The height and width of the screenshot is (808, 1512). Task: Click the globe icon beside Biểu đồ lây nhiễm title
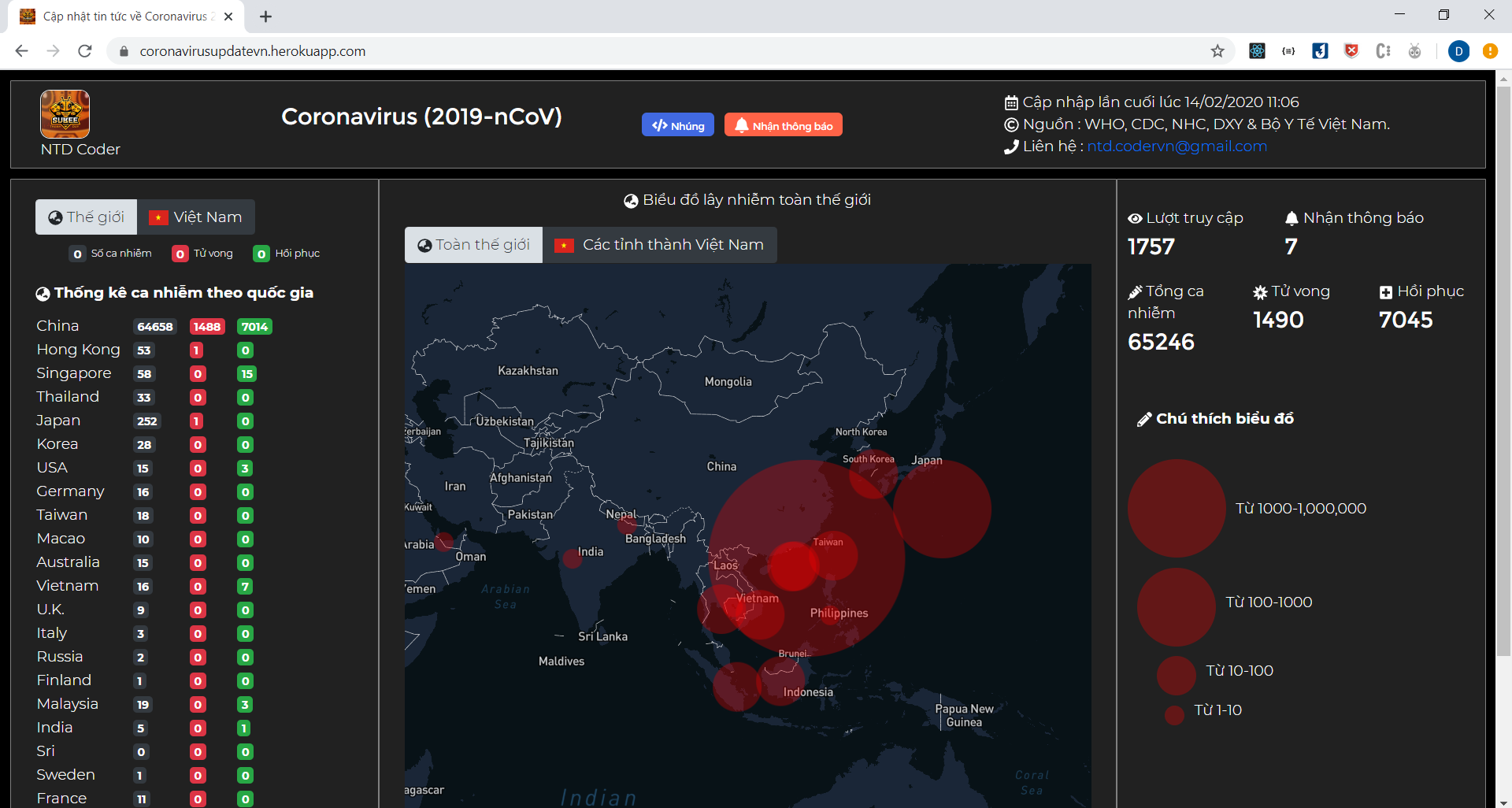pos(631,201)
